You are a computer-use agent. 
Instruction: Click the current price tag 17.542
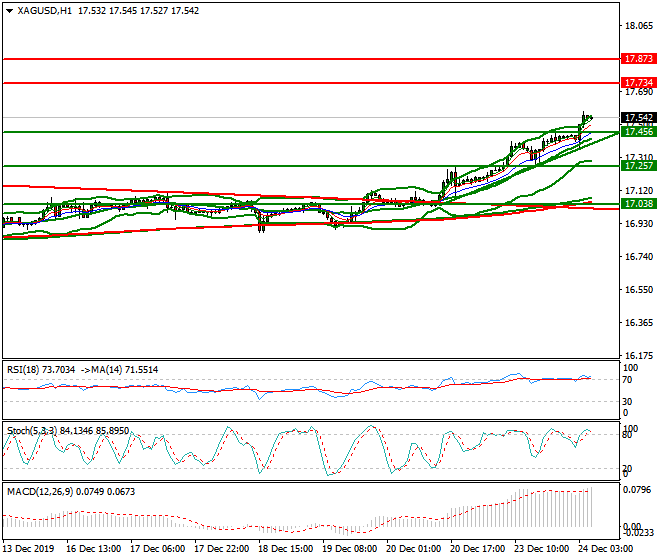(639, 117)
